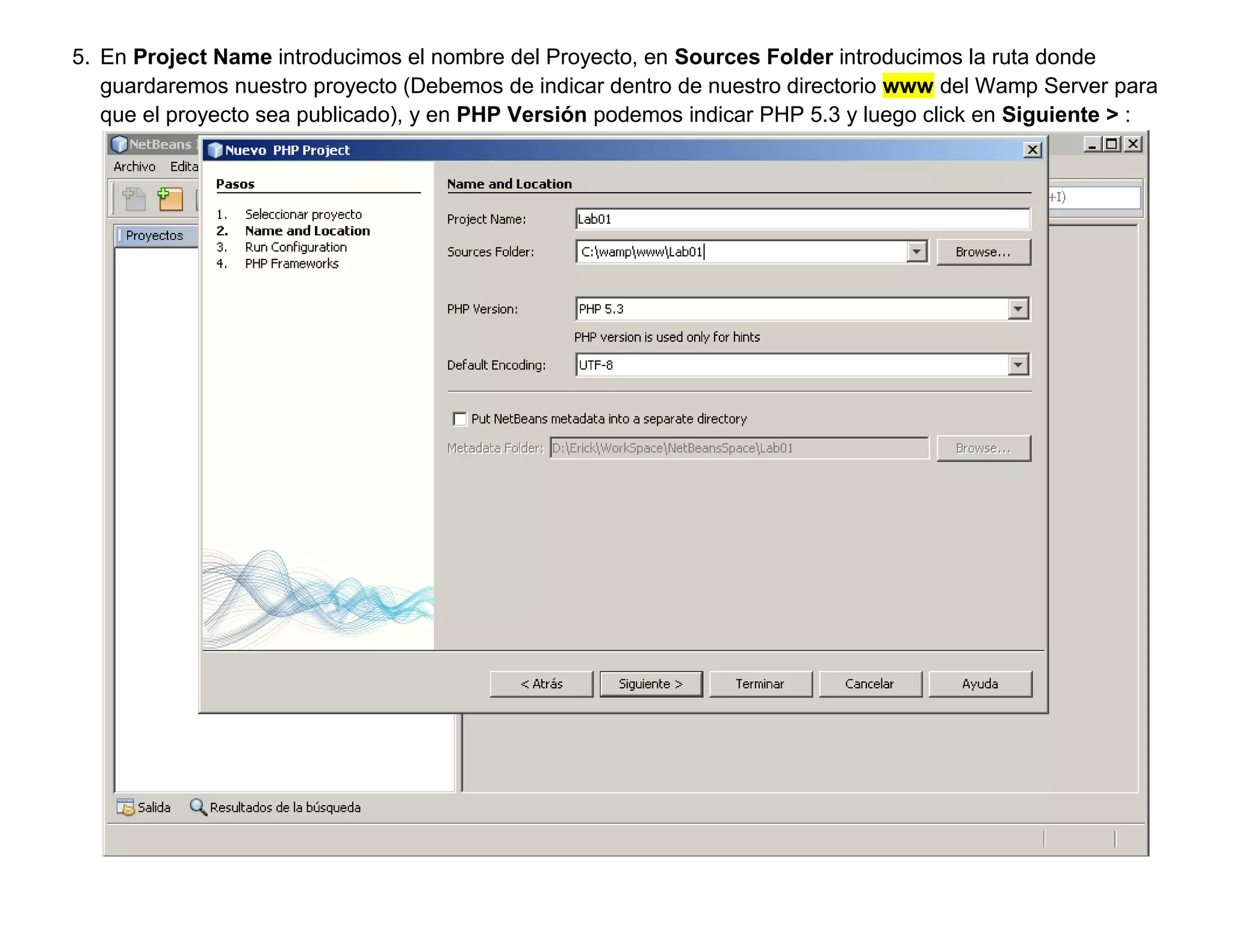1233x952 pixels.
Task: Click 'Resultados de la búsqueda' label
Action: tap(285, 808)
